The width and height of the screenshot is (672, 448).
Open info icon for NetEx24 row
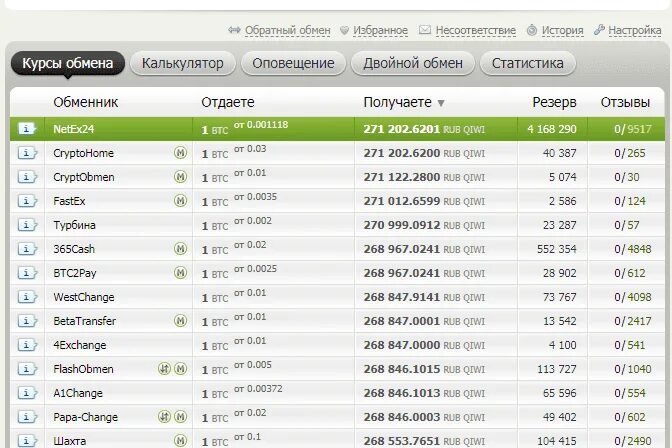click(x=27, y=129)
